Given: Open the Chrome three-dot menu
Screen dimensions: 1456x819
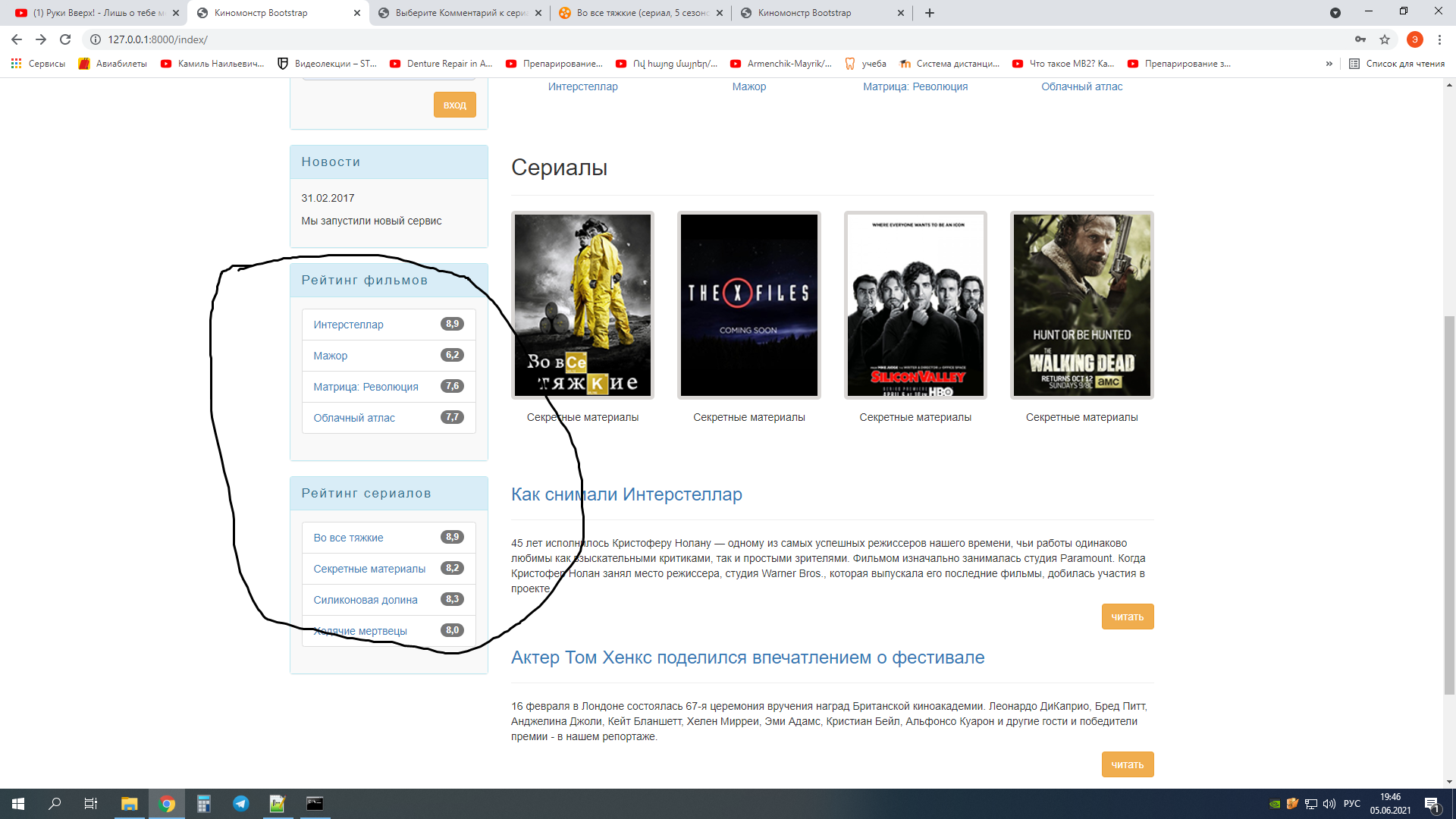Looking at the screenshot, I should (1439, 39).
